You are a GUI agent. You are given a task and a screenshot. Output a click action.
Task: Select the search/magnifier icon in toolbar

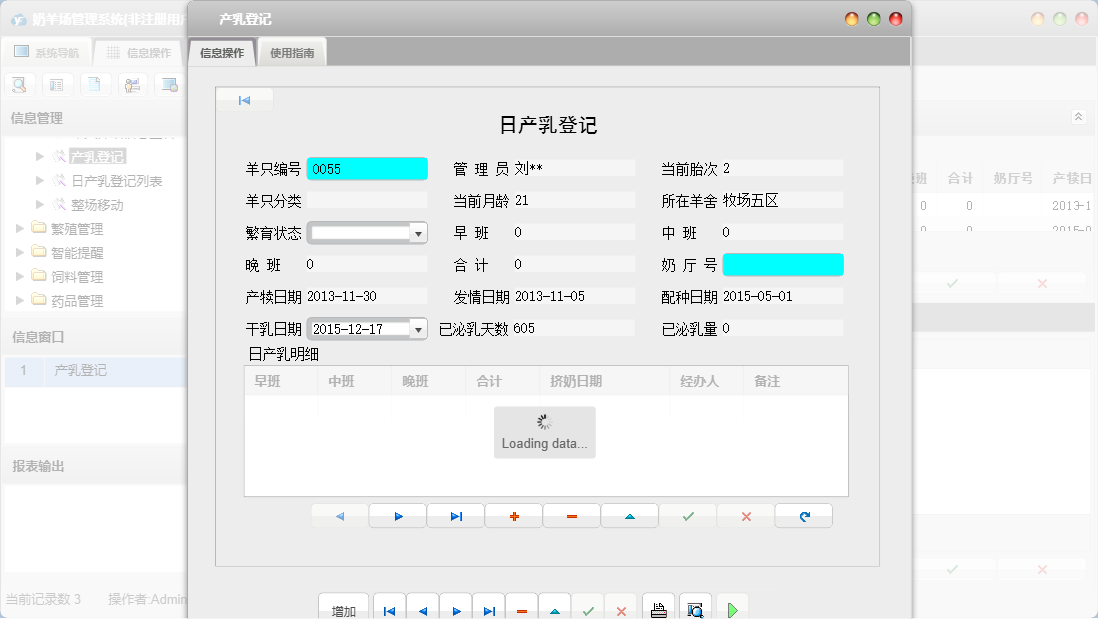[x=19, y=84]
